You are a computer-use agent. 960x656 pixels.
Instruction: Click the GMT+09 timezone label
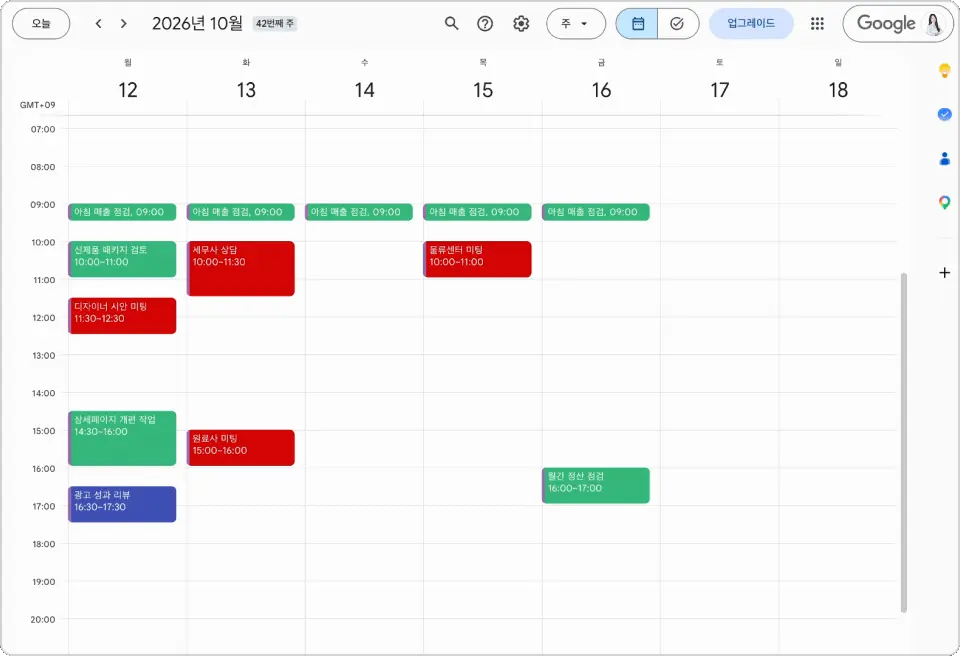point(37,105)
